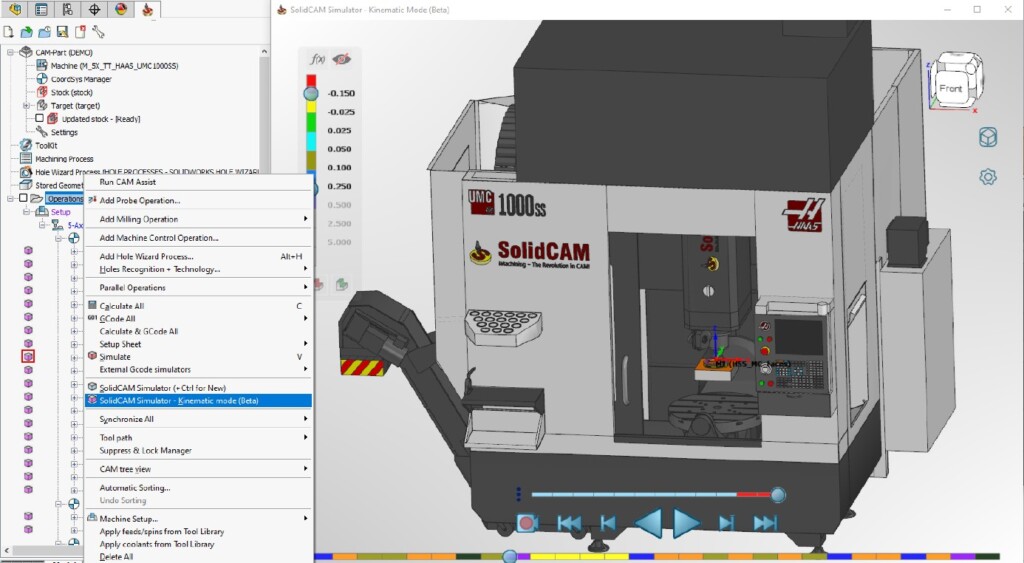Click the play forward button

pos(686,523)
